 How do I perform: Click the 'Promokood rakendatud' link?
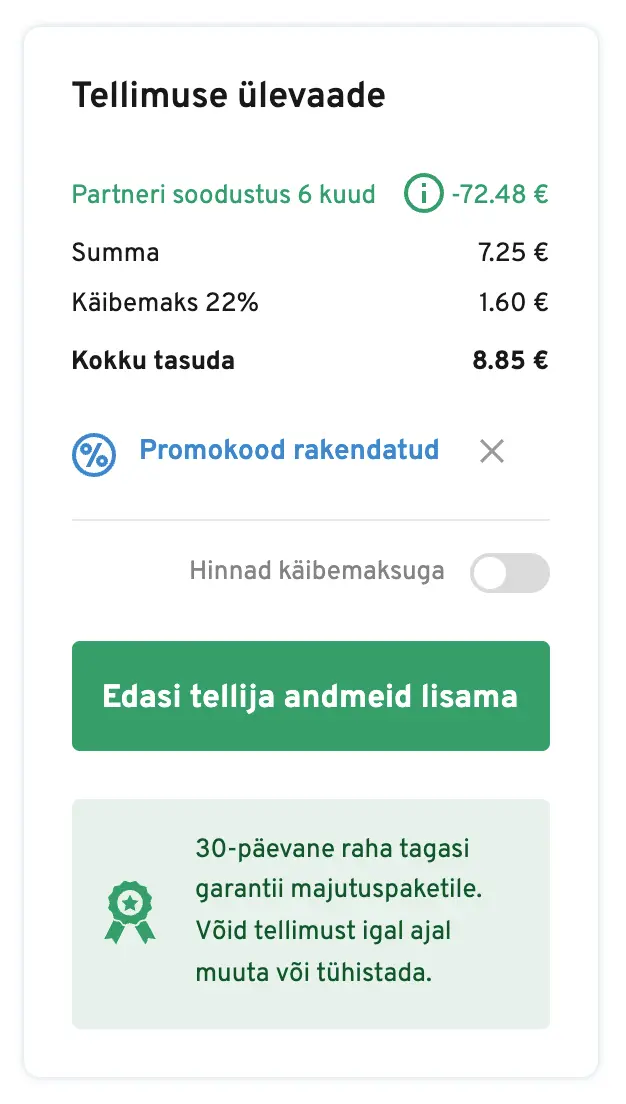[x=289, y=450]
